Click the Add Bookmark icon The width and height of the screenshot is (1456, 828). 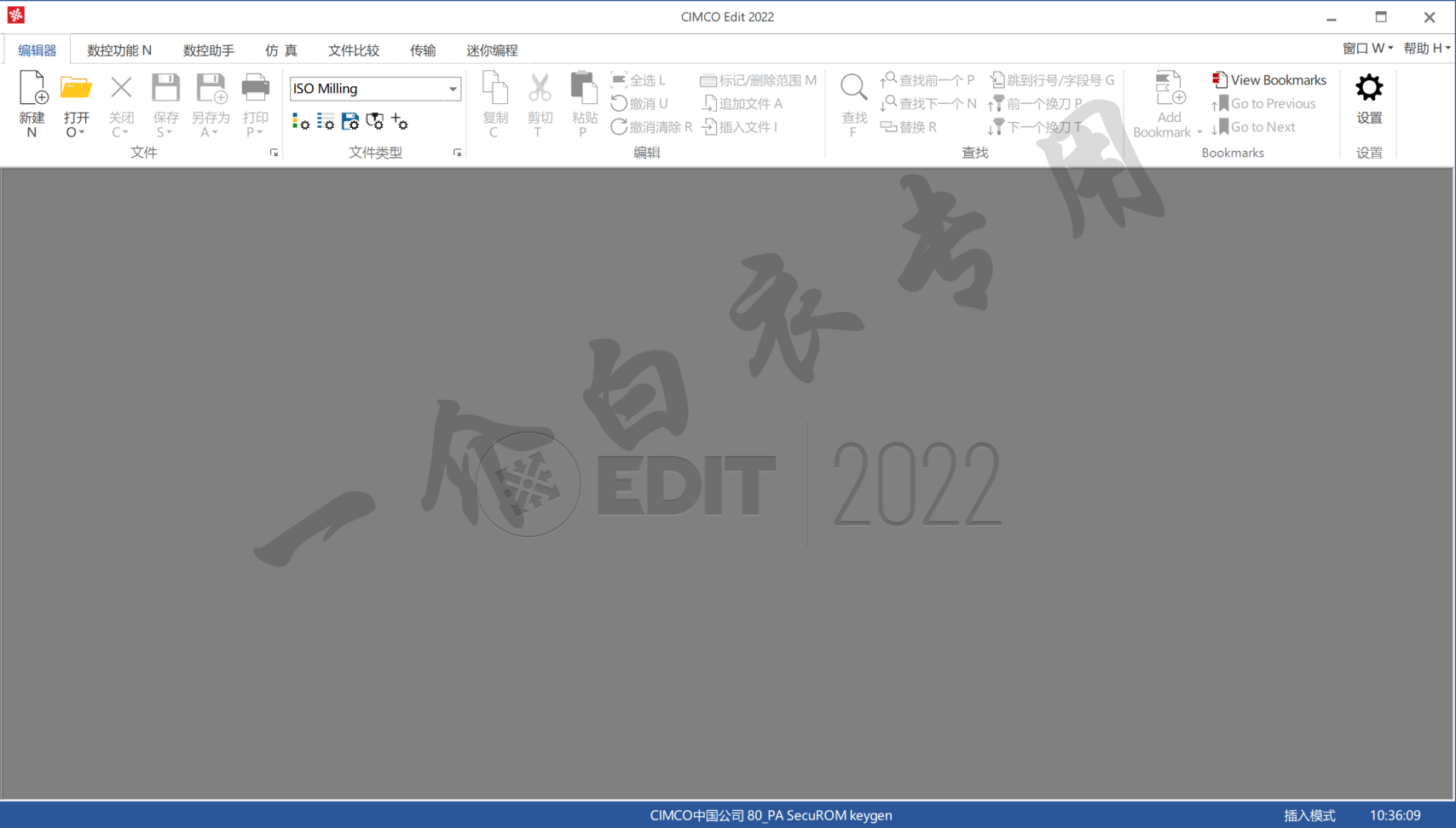(1170, 88)
